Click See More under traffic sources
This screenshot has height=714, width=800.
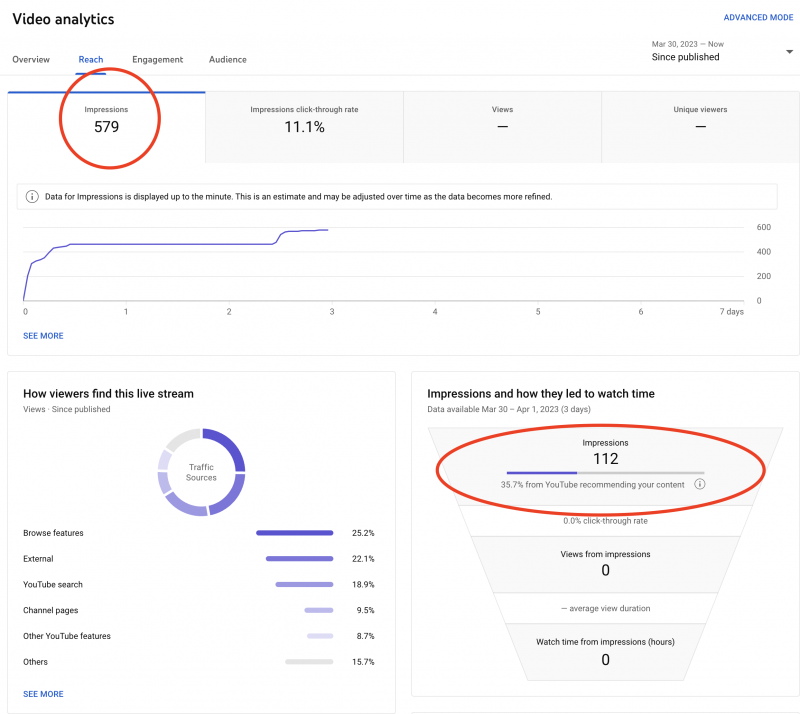coord(43,694)
